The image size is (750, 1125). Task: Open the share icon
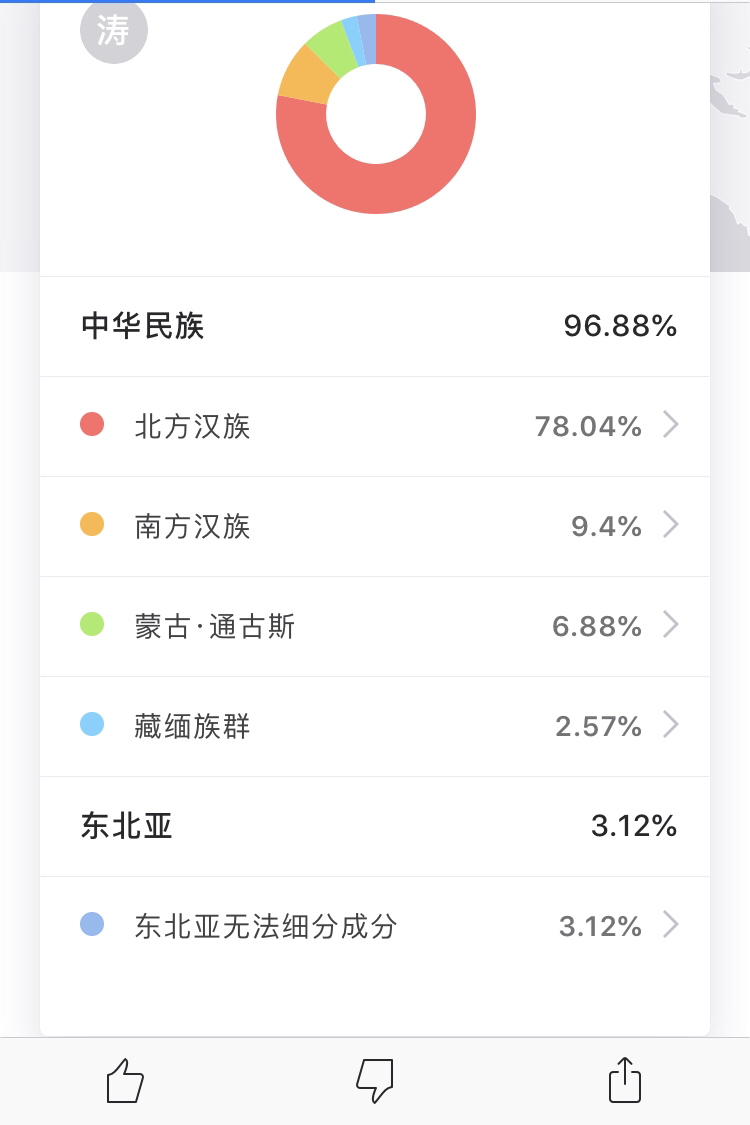pos(624,1079)
